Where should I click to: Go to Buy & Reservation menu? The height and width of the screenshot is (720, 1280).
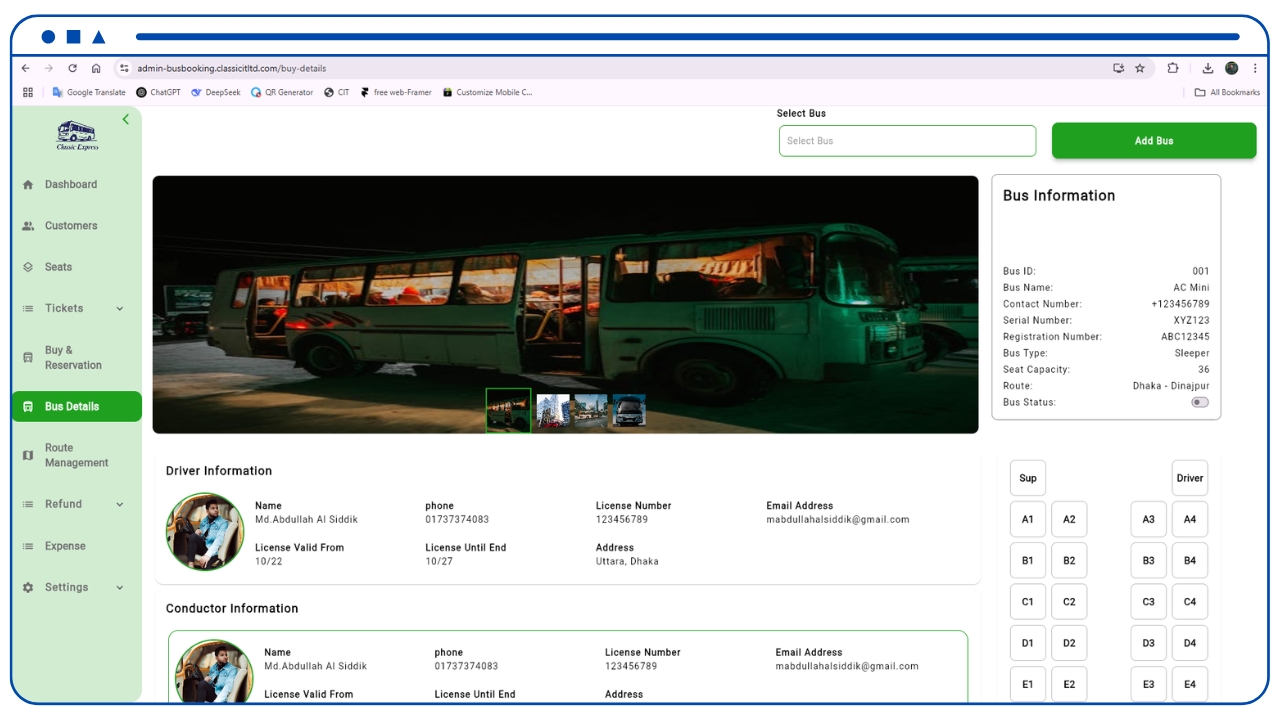click(x=73, y=358)
